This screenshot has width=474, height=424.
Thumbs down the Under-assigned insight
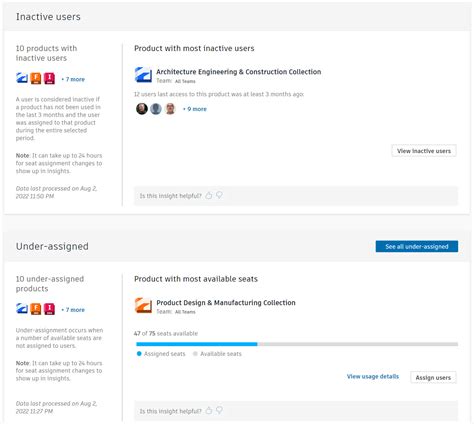[x=219, y=410]
